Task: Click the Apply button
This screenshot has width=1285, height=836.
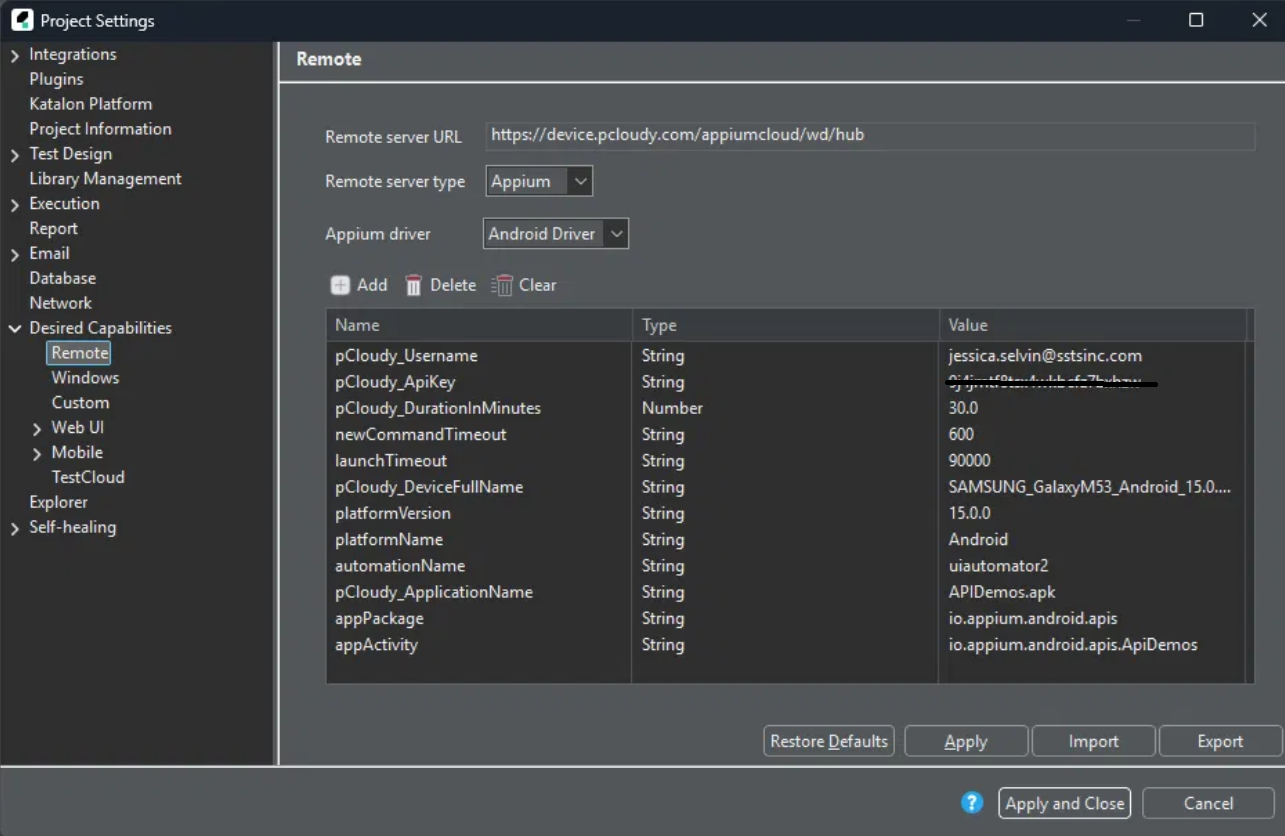Action: [966, 741]
